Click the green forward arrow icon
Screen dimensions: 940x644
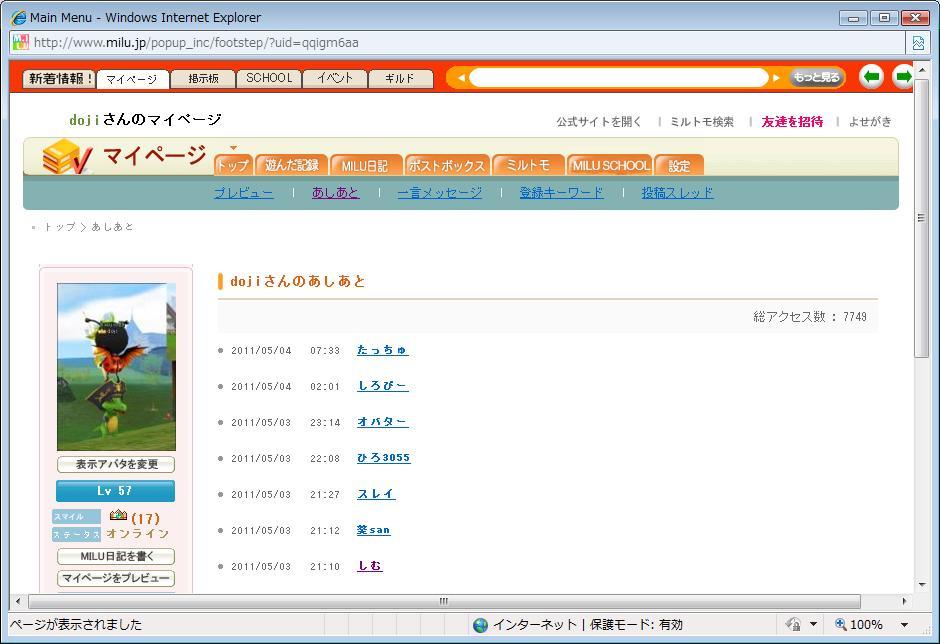point(903,77)
